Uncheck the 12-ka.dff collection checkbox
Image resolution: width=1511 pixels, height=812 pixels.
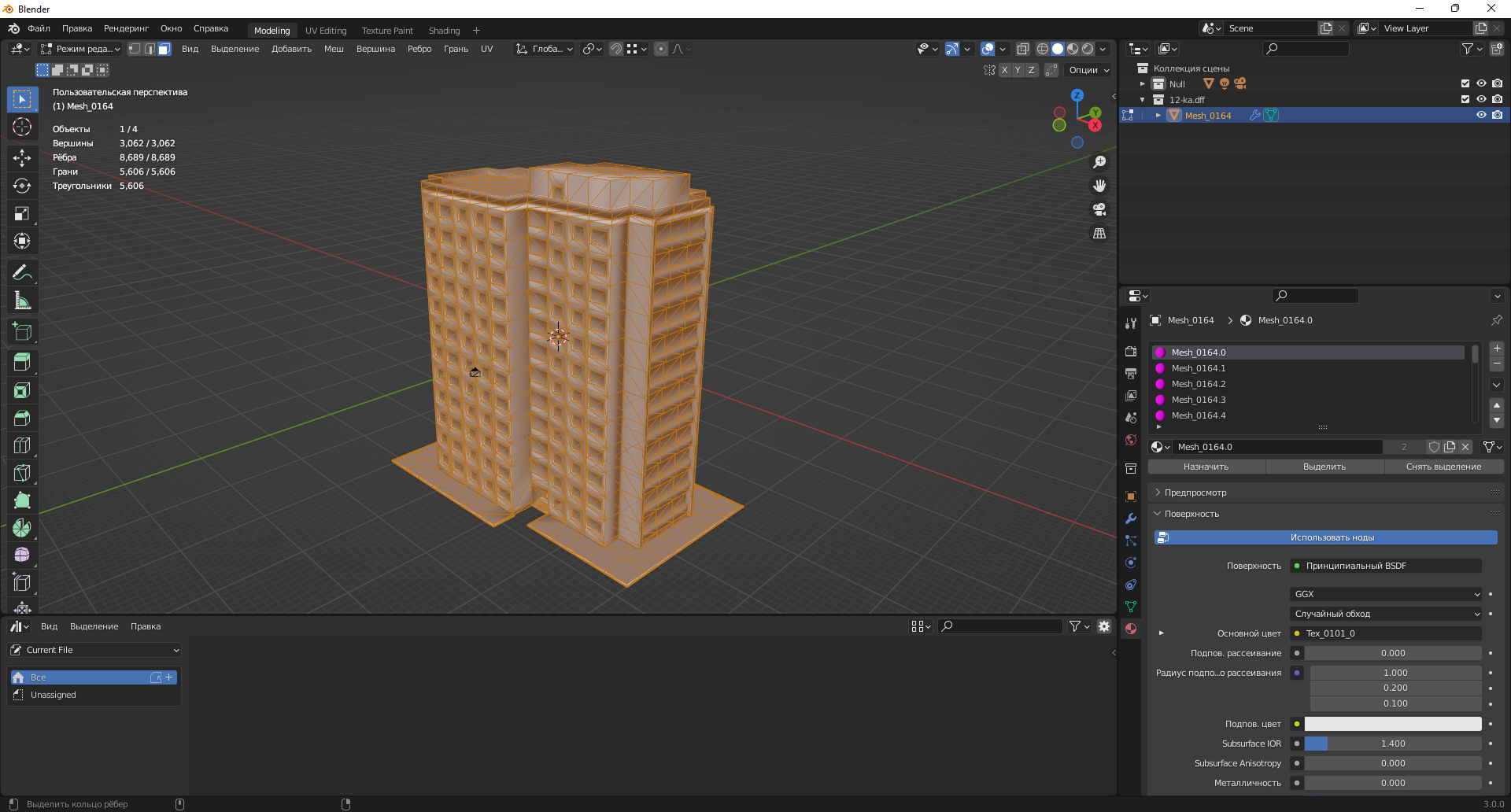coord(1465,99)
